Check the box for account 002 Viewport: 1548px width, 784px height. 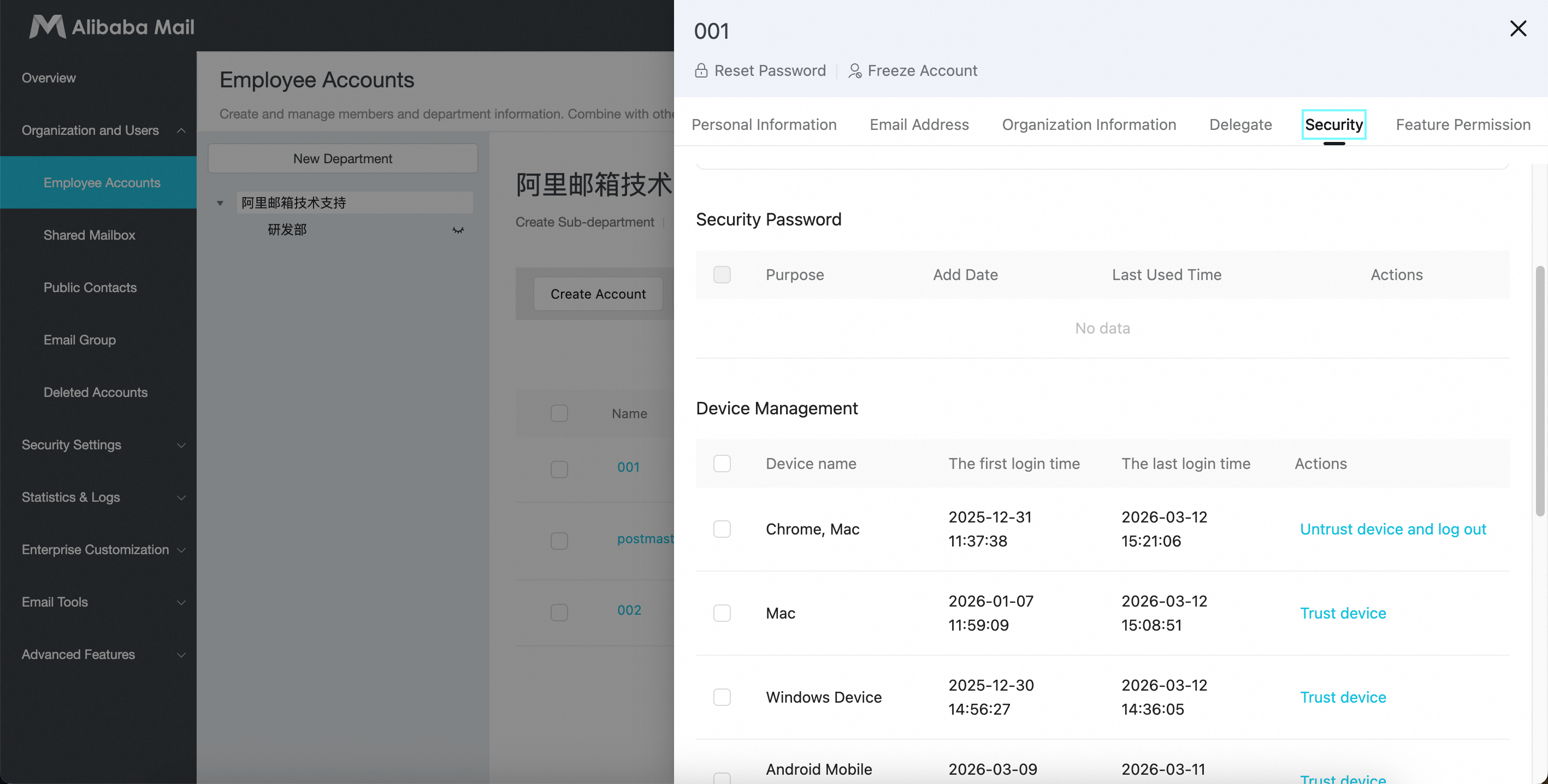click(559, 612)
